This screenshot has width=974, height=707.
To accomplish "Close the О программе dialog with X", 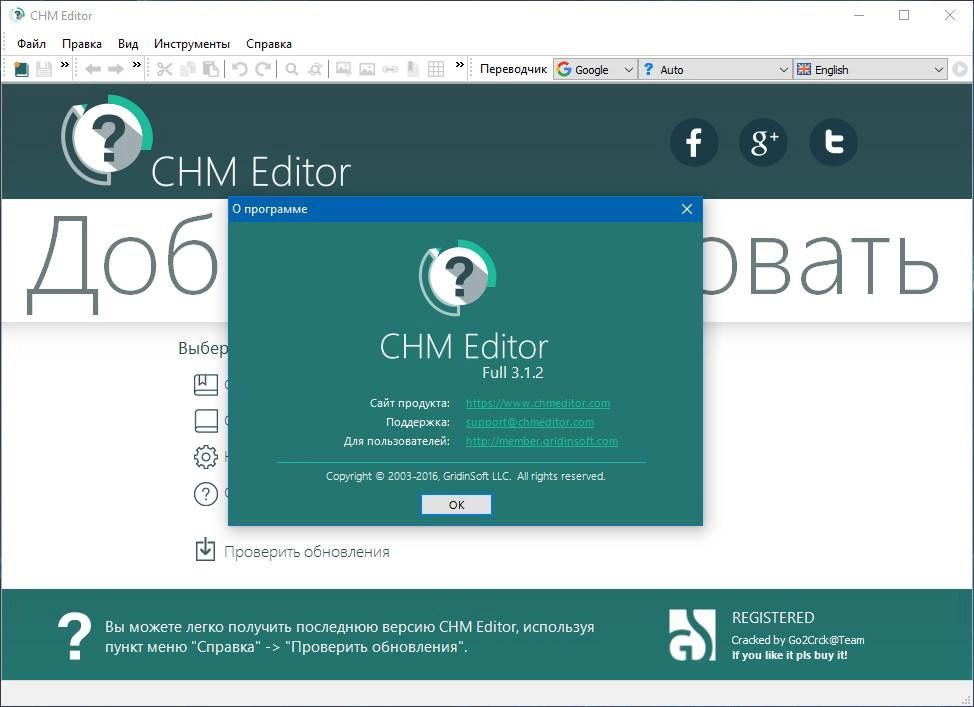I will (686, 209).
